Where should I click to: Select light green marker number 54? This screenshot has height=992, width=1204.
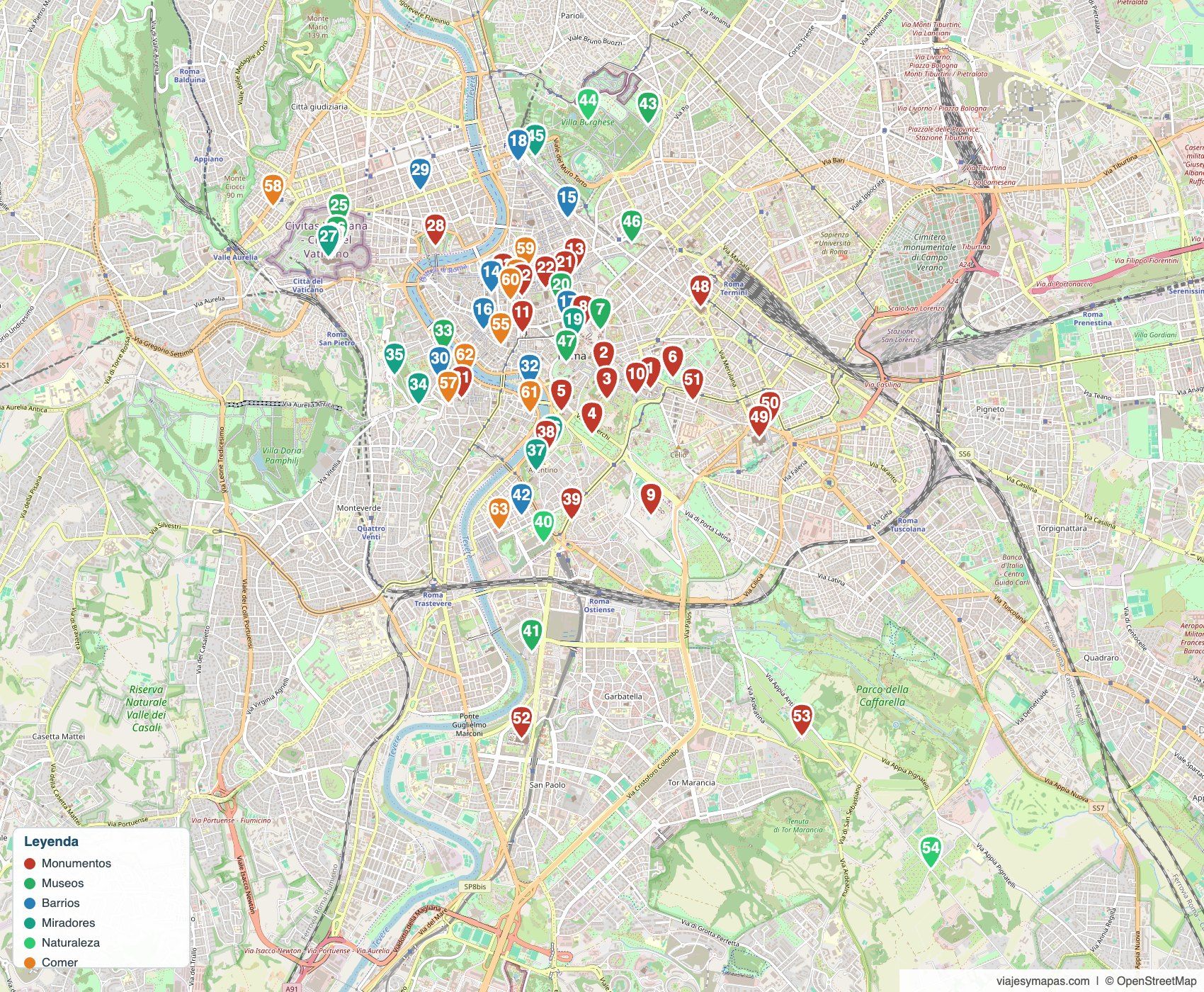click(931, 851)
